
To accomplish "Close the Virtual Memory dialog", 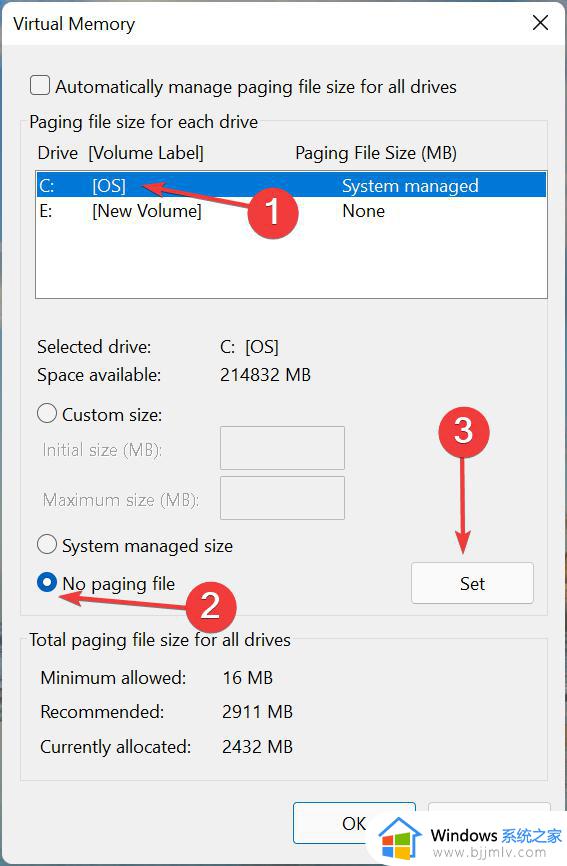I will 540,23.
